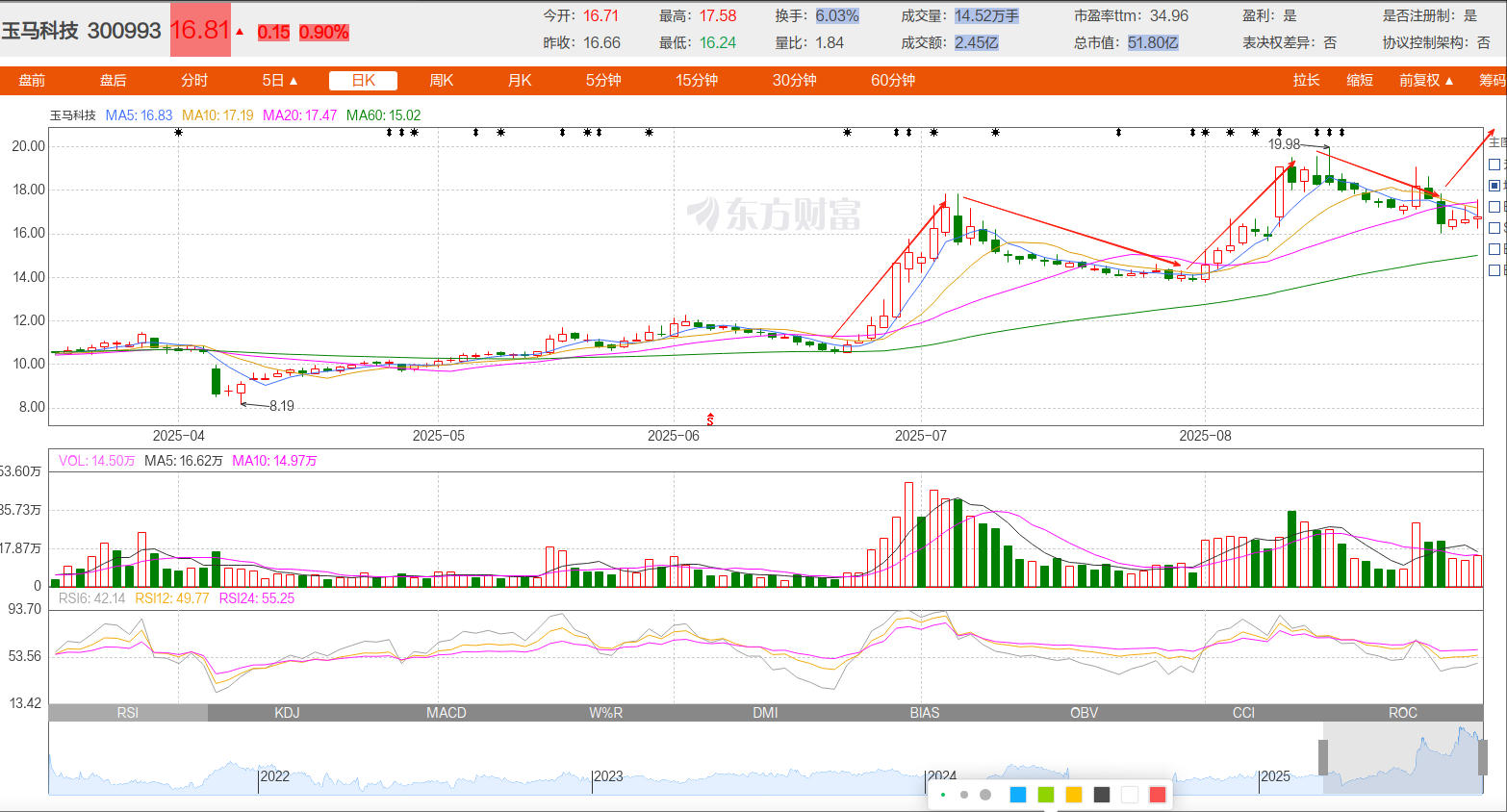Click the MA60: 15.02 legend label
1507x812 pixels.
click(x=383, y=115)
